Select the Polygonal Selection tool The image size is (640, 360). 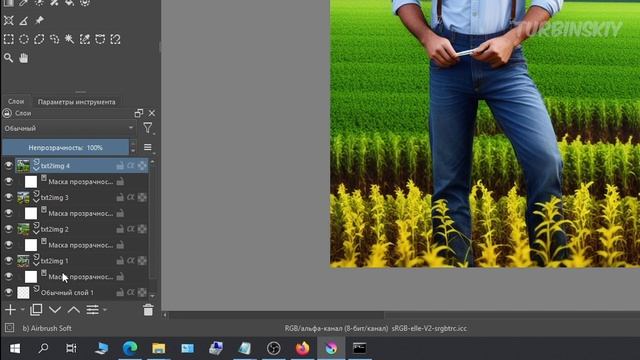coord(39,39)
